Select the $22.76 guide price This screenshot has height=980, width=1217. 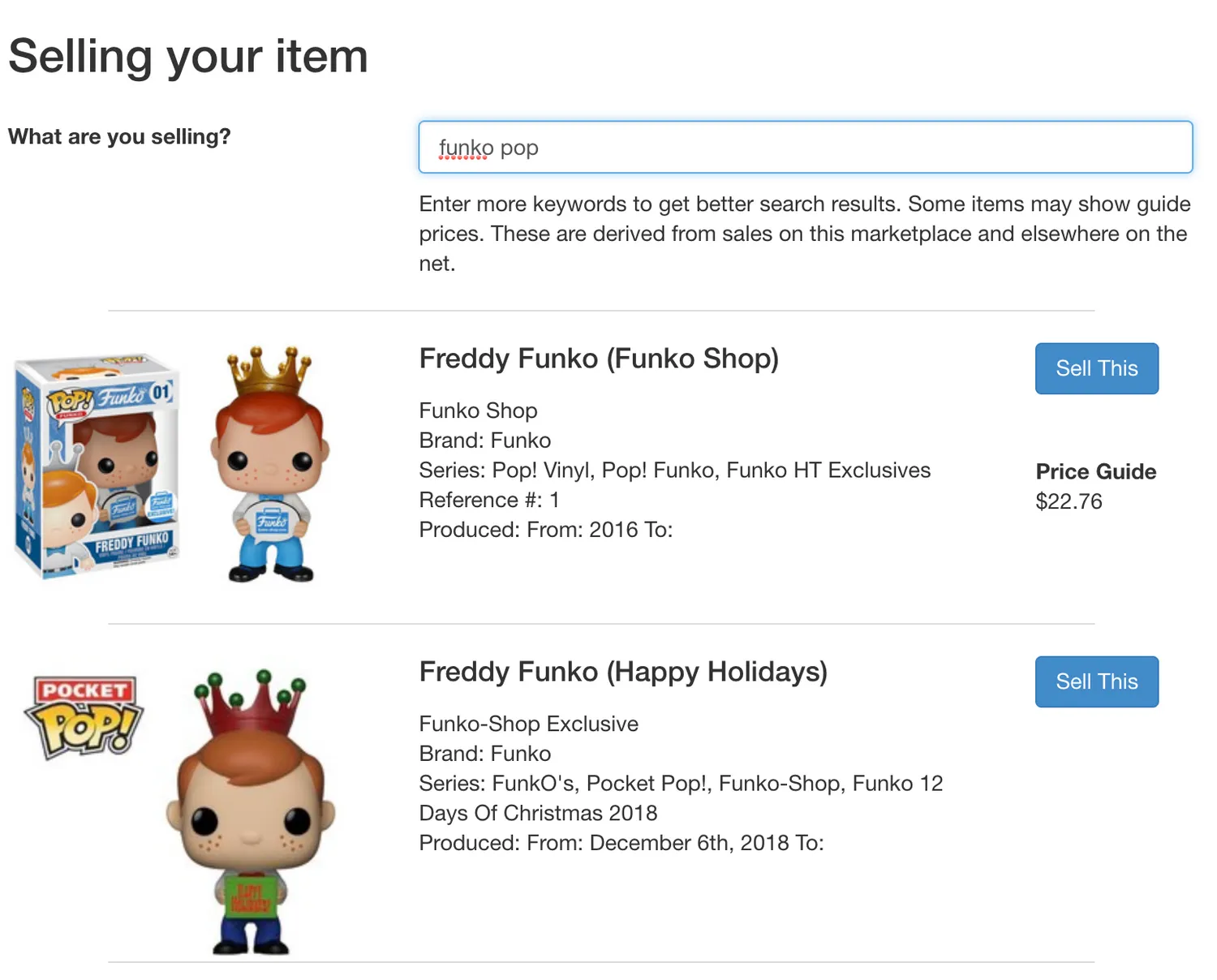click(x=1069, y=501)
